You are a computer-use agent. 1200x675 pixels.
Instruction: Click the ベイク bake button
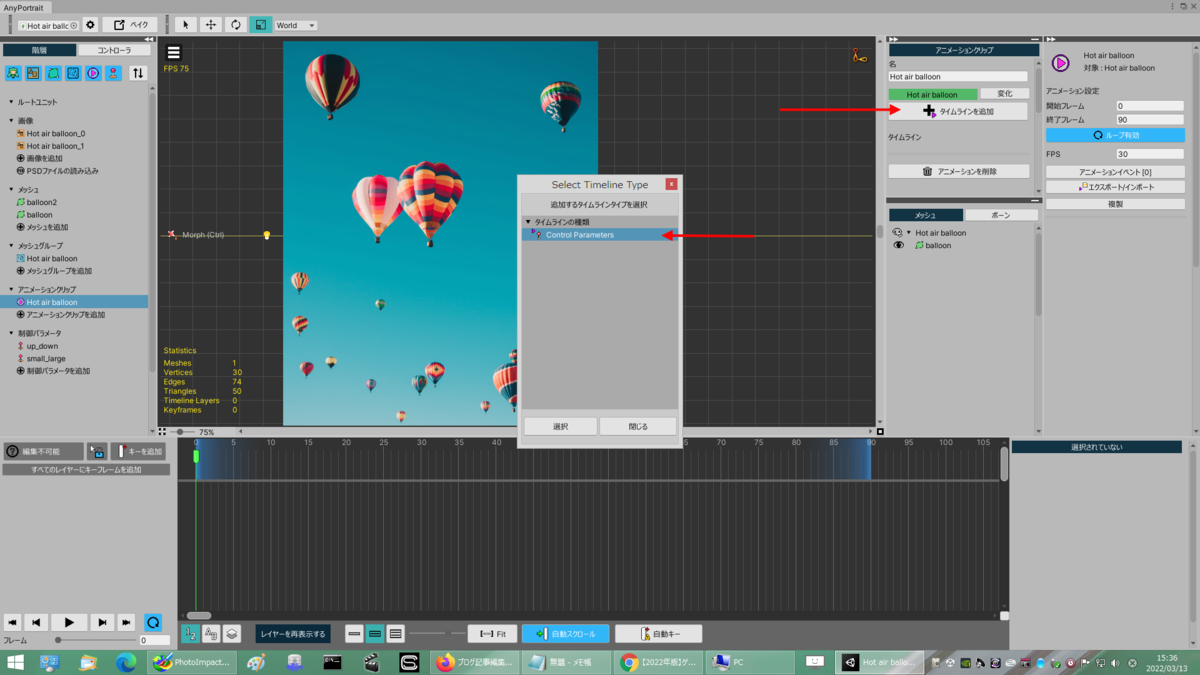click(130, 25)
